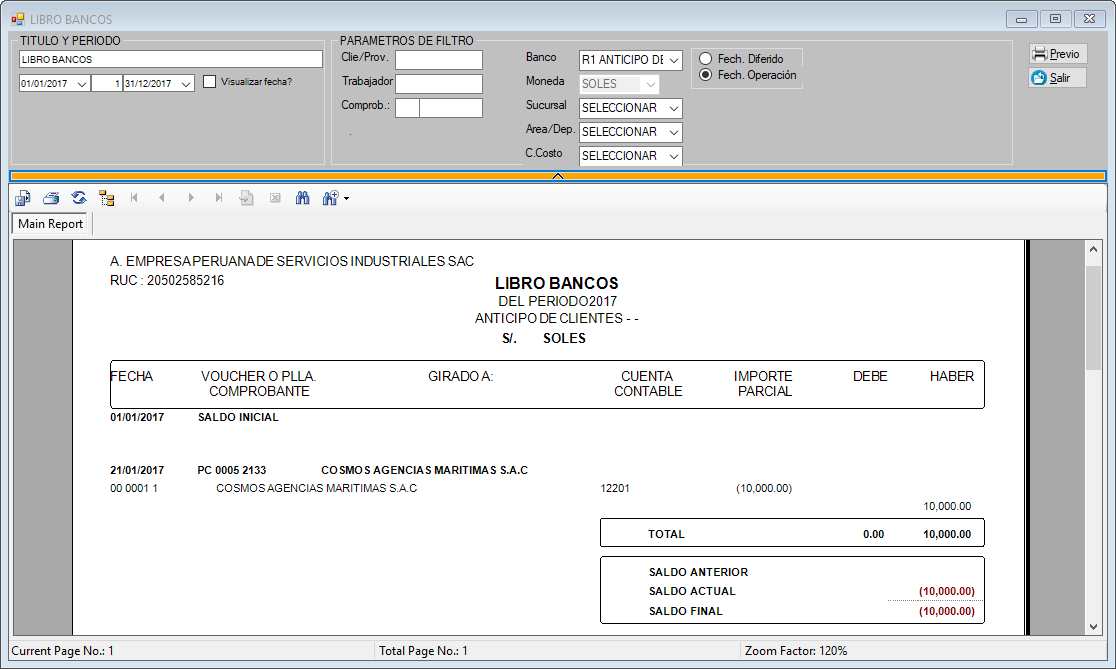Viewport: 1116px width, 669px height.
Task: Click 'DEL PERIODO2017' subtitle line
Action: point(557,301)
